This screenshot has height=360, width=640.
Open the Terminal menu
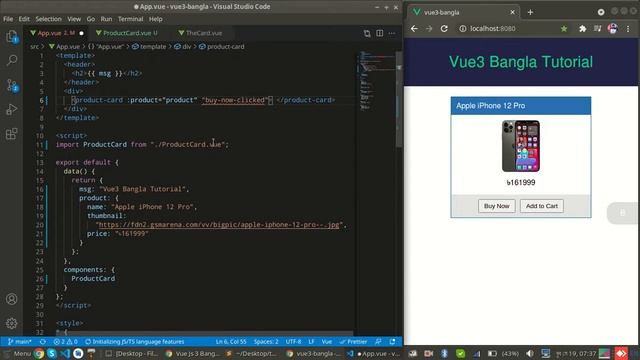131,19
